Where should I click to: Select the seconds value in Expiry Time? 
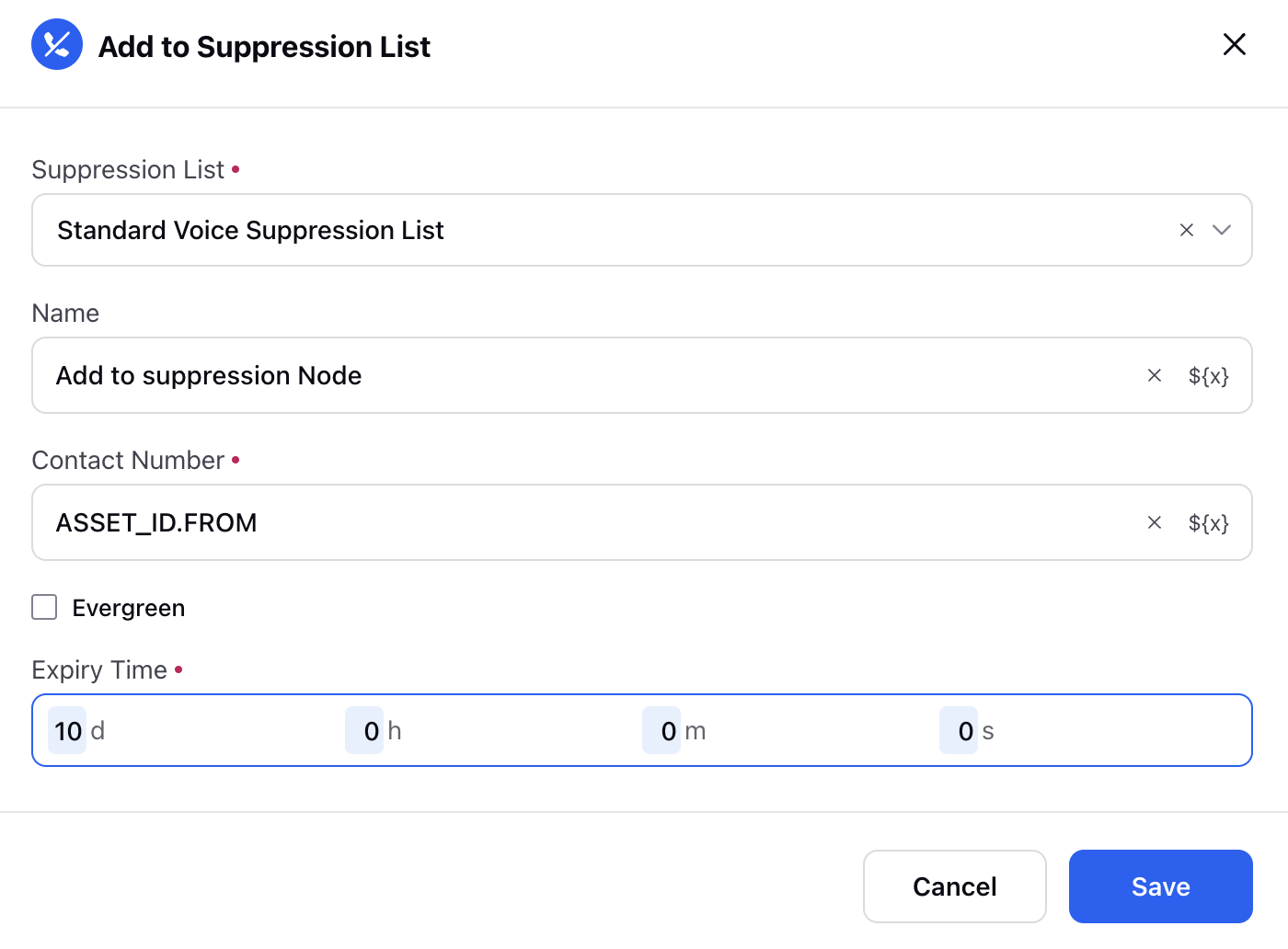959,730
